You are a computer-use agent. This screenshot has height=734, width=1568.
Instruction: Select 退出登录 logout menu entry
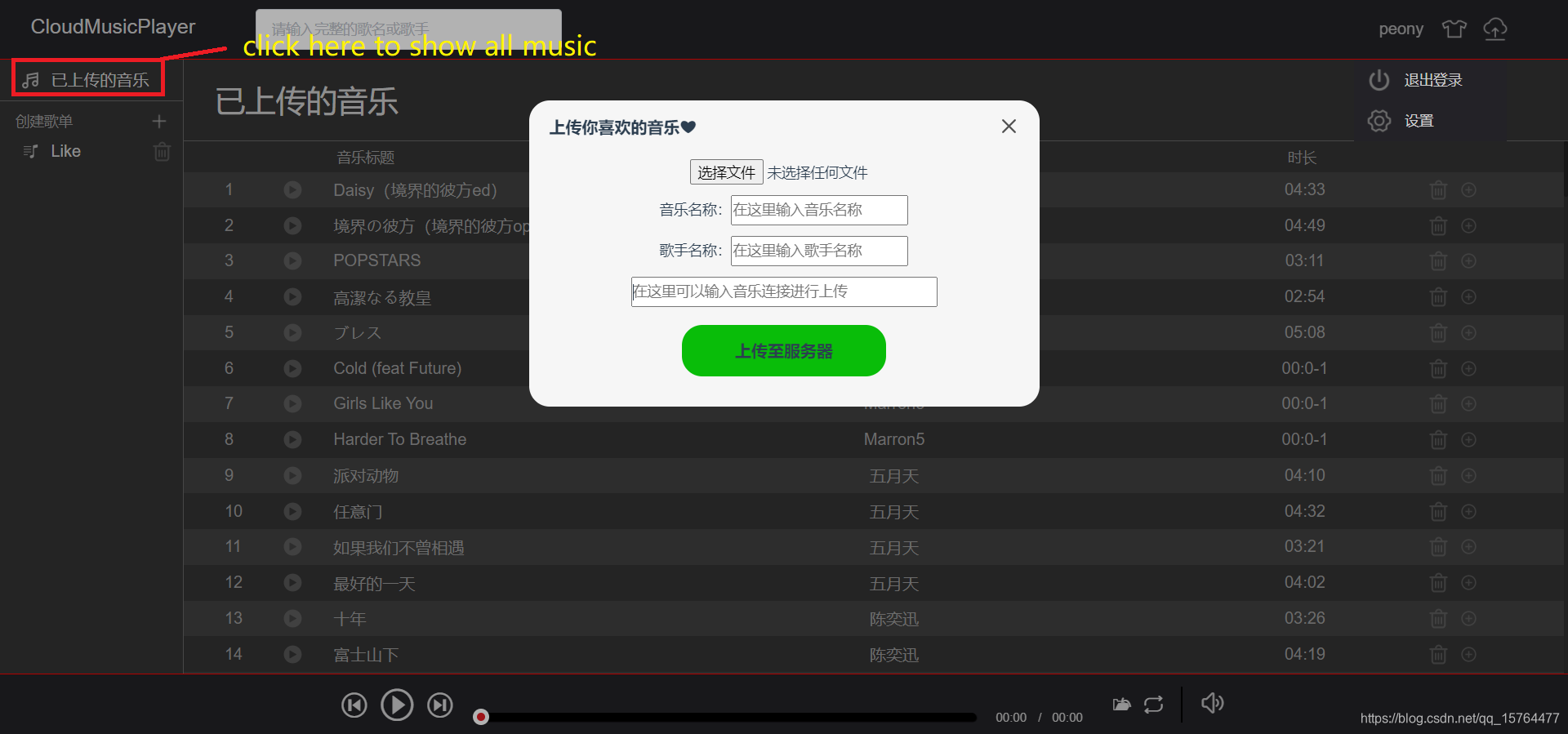tap(1433, 80)
